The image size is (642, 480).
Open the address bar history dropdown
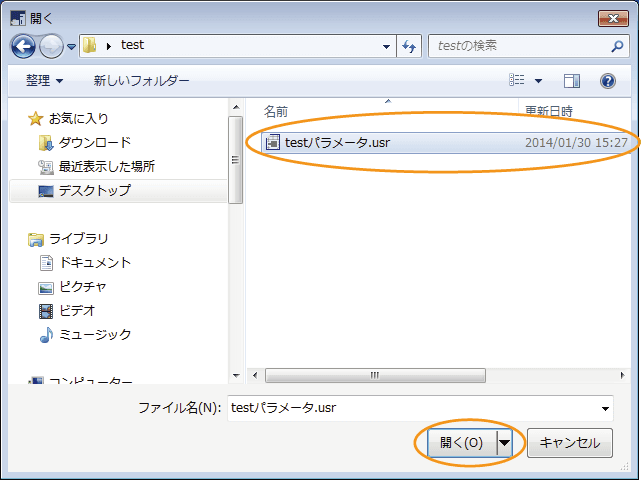pos(386,46)
